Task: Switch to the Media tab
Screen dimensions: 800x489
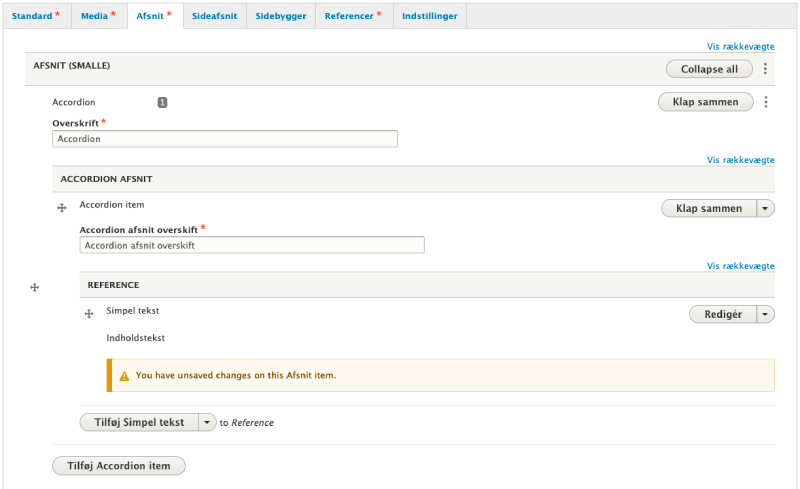Action: click(97, 16)
